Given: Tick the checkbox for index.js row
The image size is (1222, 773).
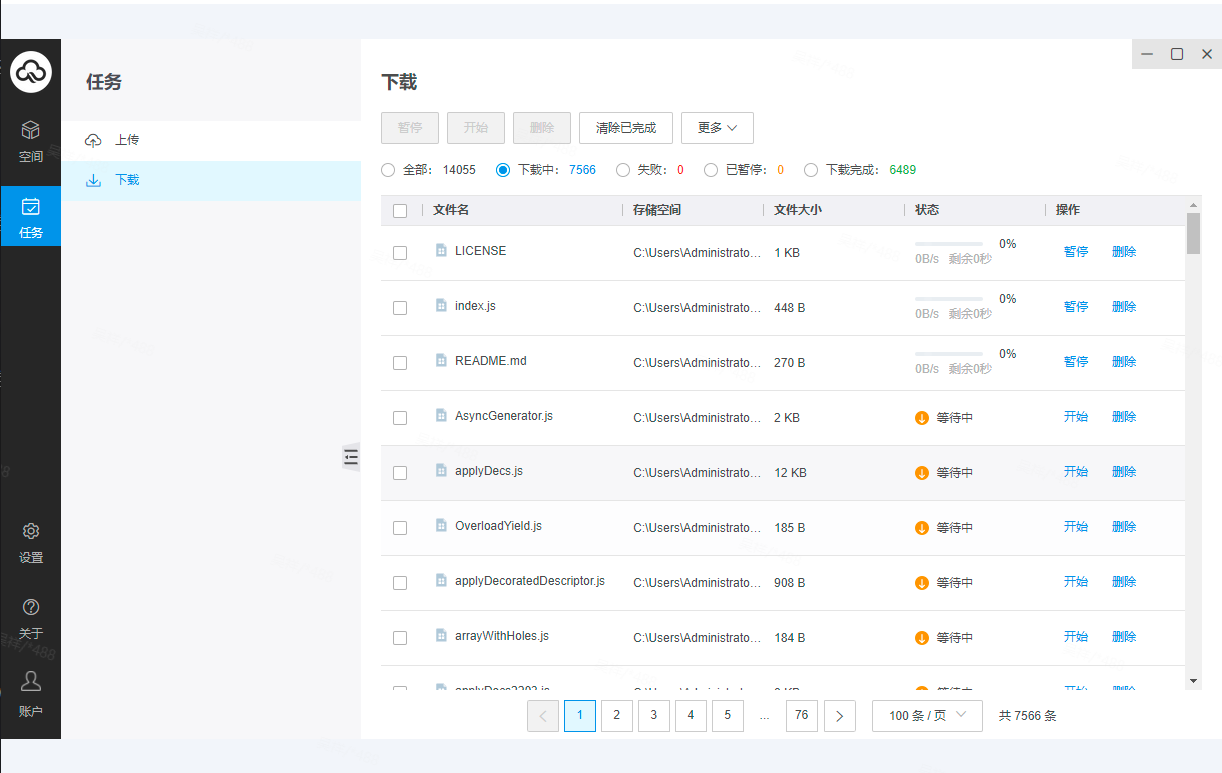Looking at the screenshot, I should coord(400,308).
